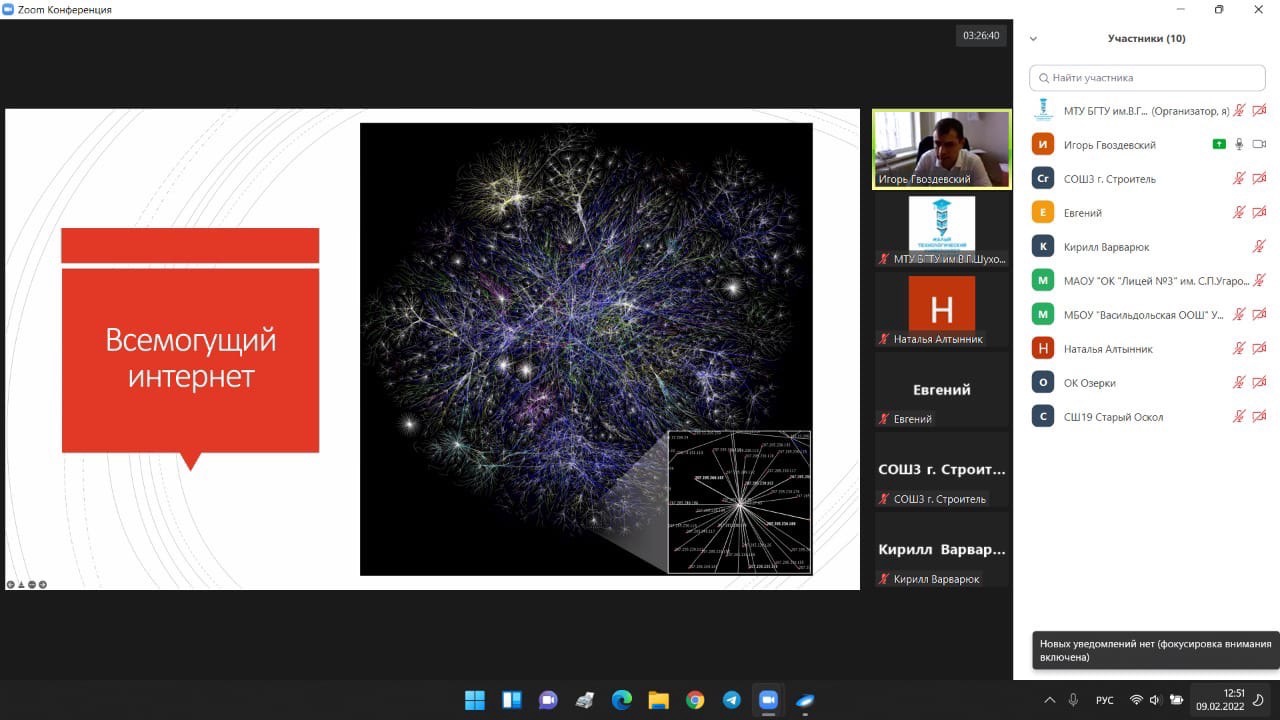Open the volume control from the tray
1280x720 pixels.
click(x=1155, y=699)
